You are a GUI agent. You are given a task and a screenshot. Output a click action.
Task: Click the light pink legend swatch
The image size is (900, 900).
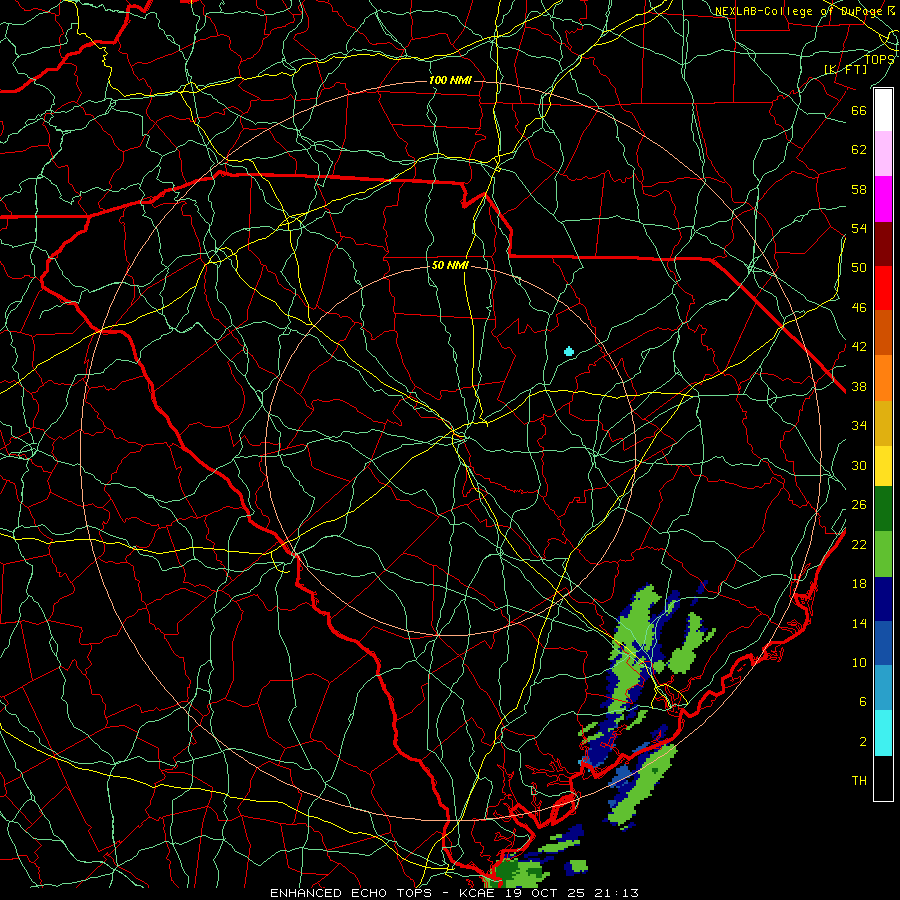(883, 153)
